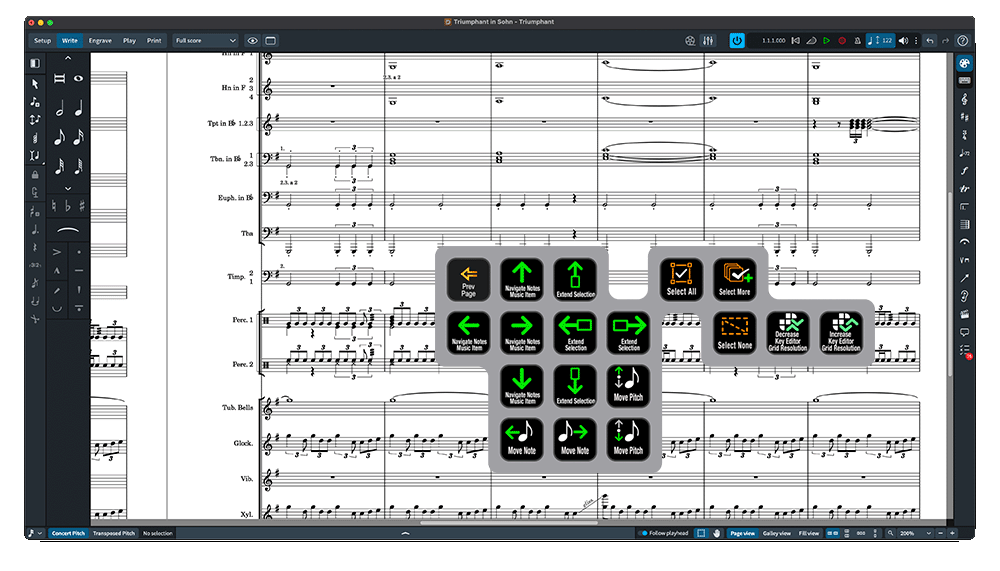Open the transport options three-dot menu
The width and height of the screenshot is (1000, 571).
[x=916, y=40]
